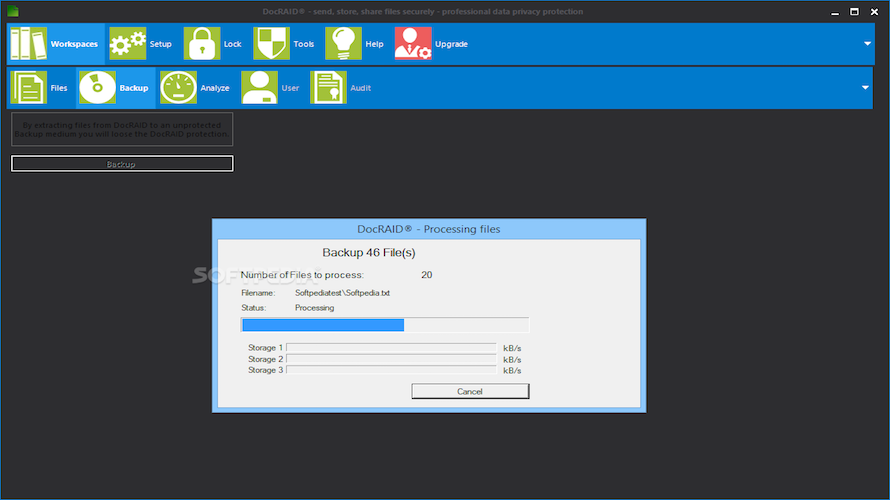This screenshot has height=500, width=890.
Task: Click the Storage 1 speed bar
Action: 391,347
